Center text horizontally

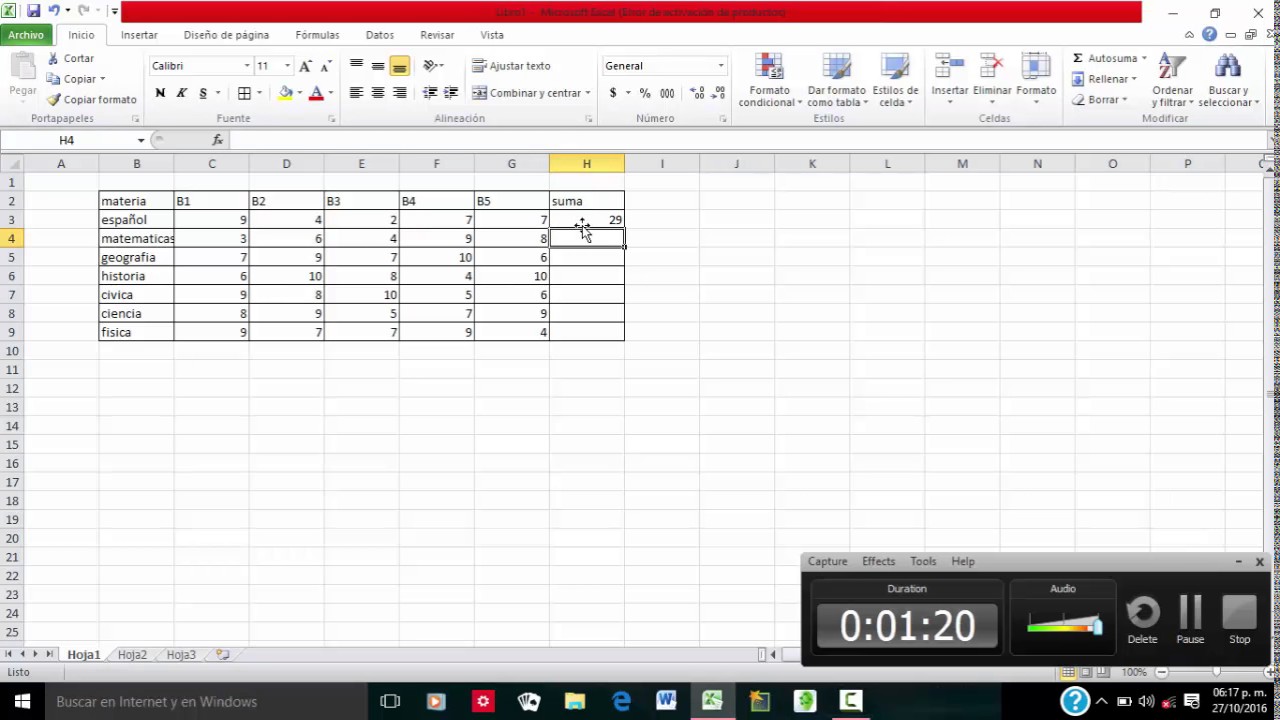[x=378, y=93]
